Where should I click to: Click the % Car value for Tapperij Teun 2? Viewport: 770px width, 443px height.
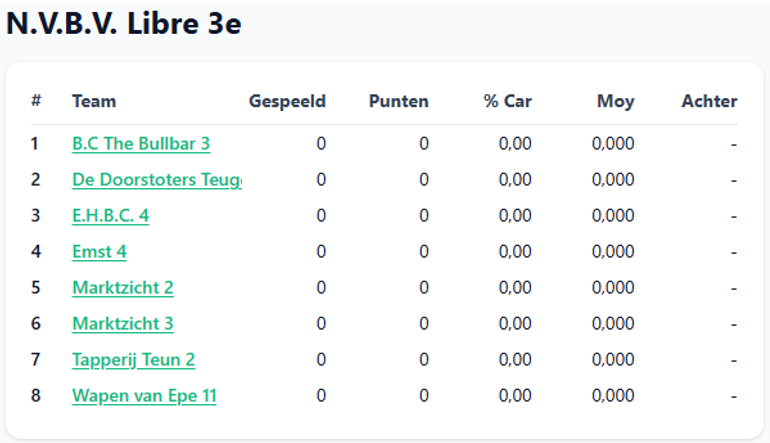tap(515, 360)
